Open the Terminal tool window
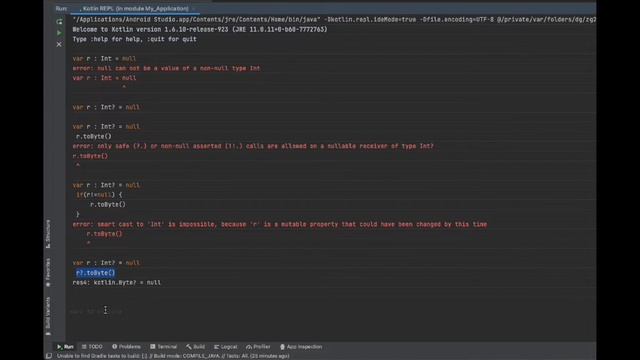This screenshot has height=360, width=640. coord(163,347)
